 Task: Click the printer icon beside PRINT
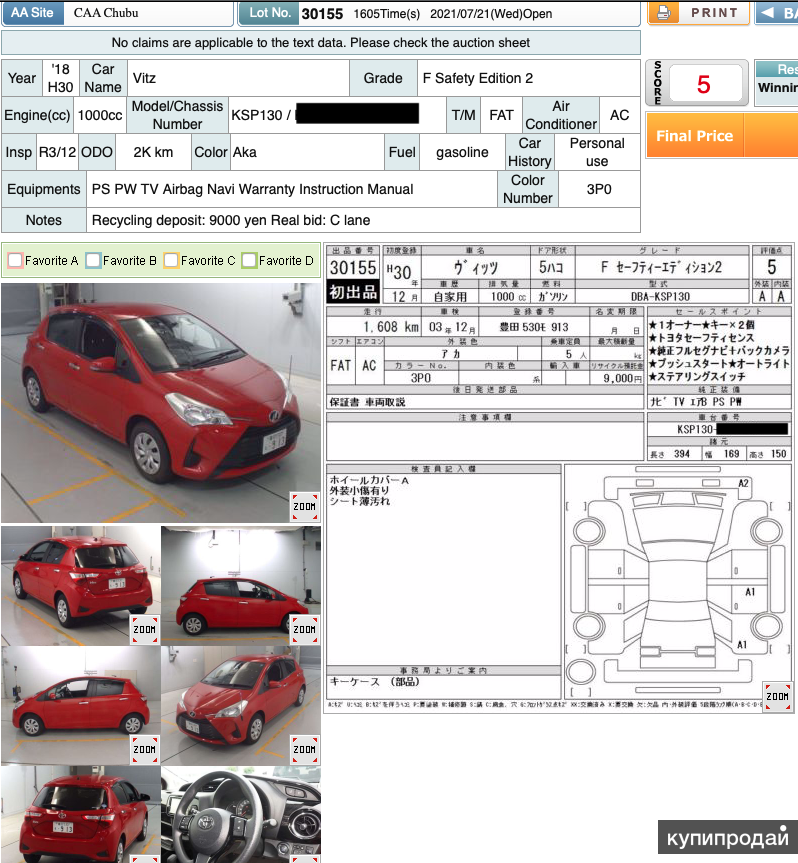click(663, 13)
